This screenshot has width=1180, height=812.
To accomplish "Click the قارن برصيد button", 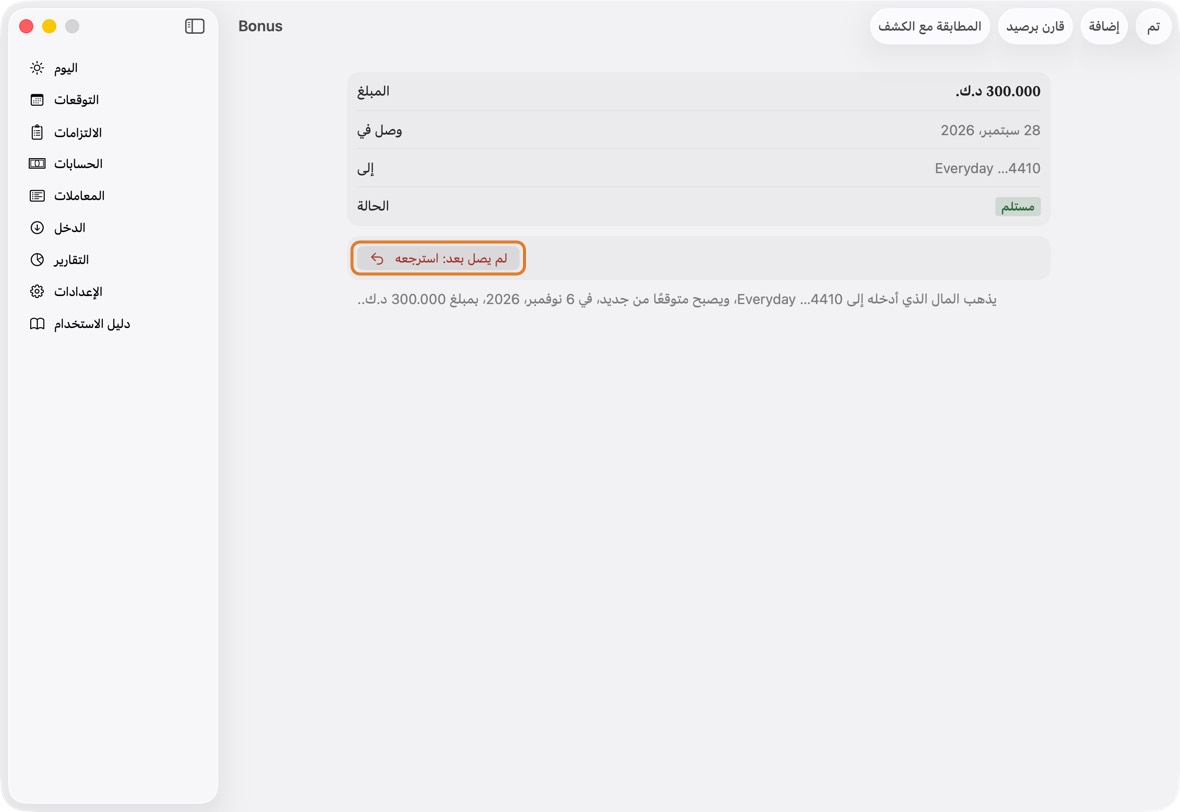I will pyautogui.click(x=1035, y=27).
